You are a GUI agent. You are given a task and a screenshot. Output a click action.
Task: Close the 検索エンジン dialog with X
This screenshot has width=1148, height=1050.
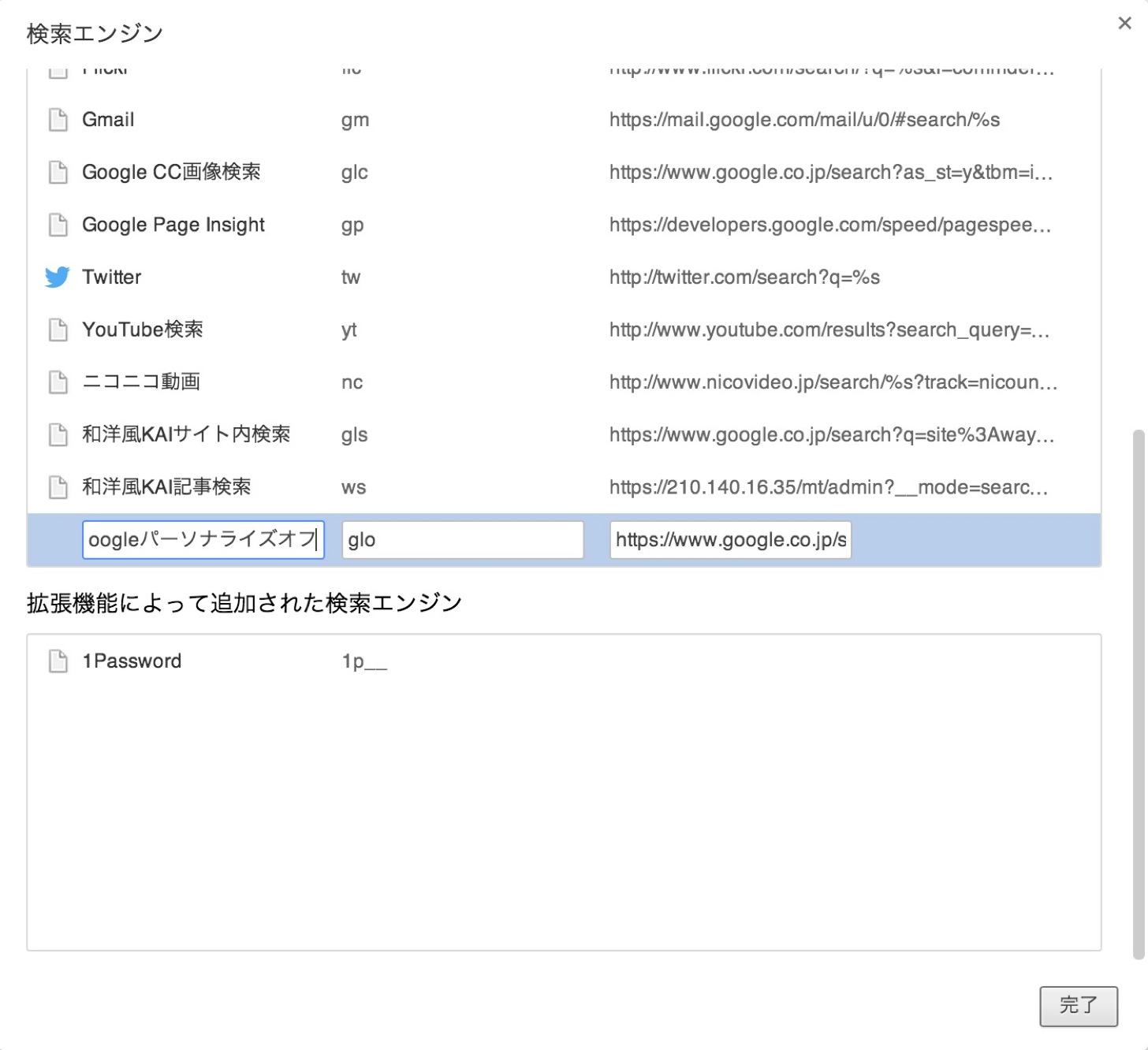point(1124,23)
